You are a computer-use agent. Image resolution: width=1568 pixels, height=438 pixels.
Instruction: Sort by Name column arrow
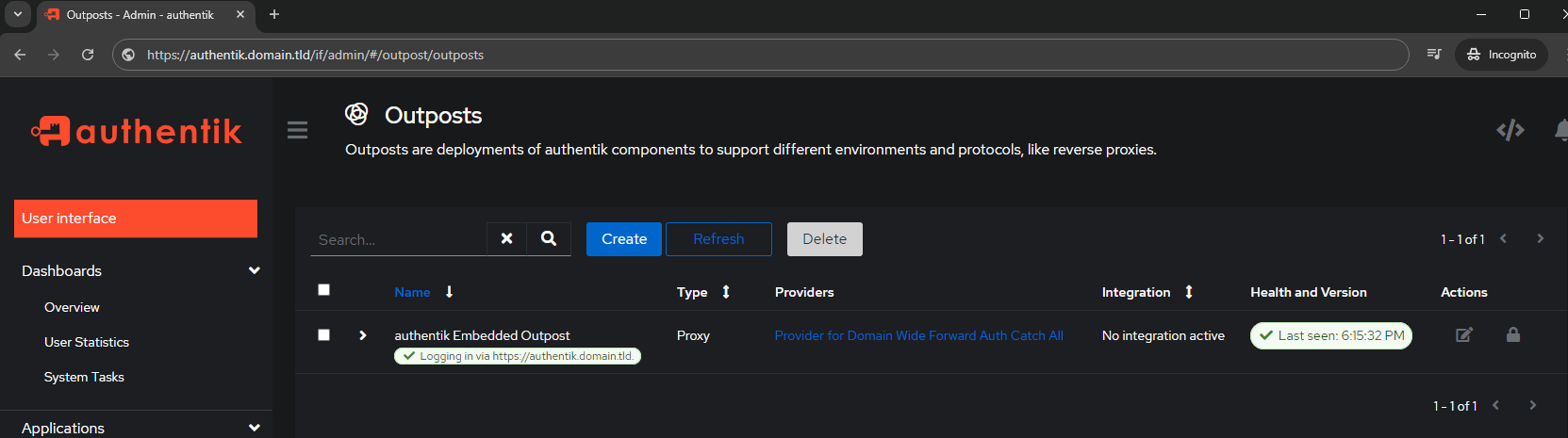click(x=450, y=292)
